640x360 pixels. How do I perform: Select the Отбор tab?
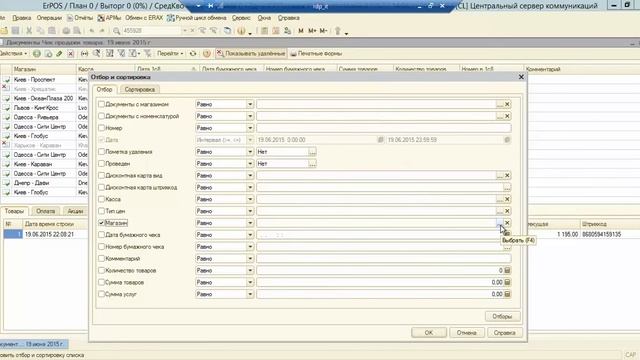coord(104,89)
